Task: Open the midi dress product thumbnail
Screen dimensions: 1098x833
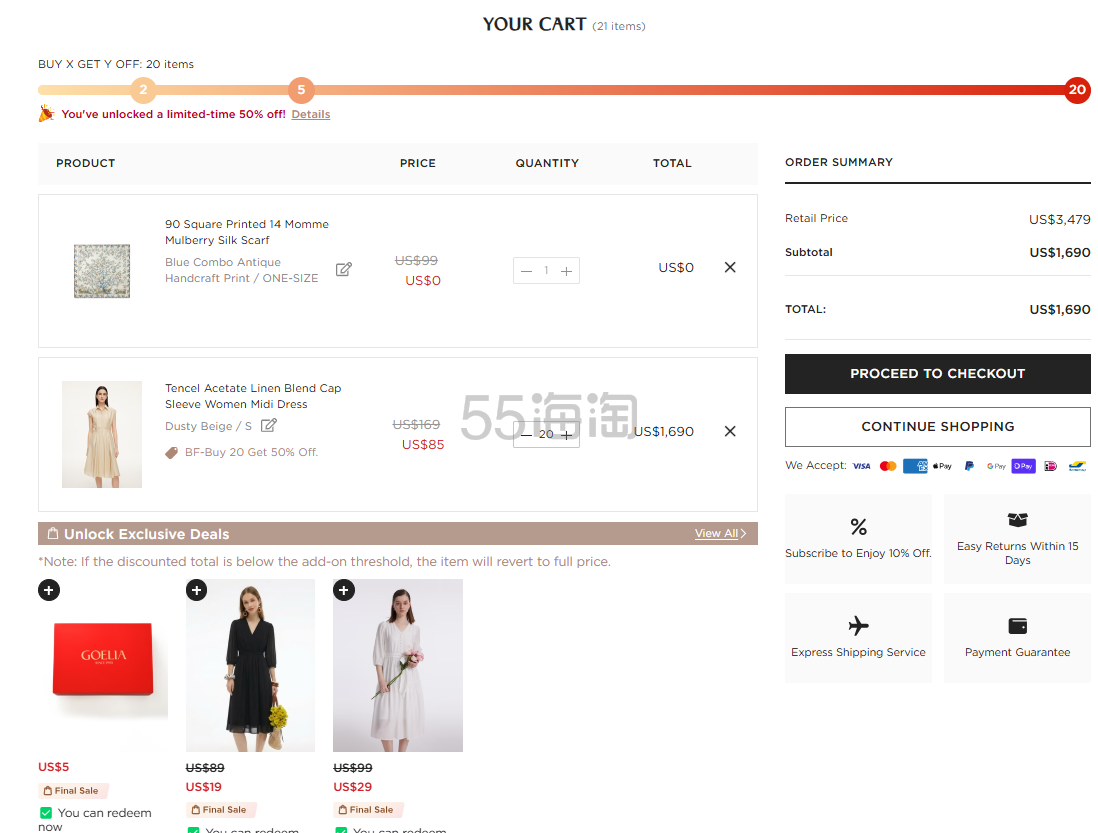Action: click(102, 434)
